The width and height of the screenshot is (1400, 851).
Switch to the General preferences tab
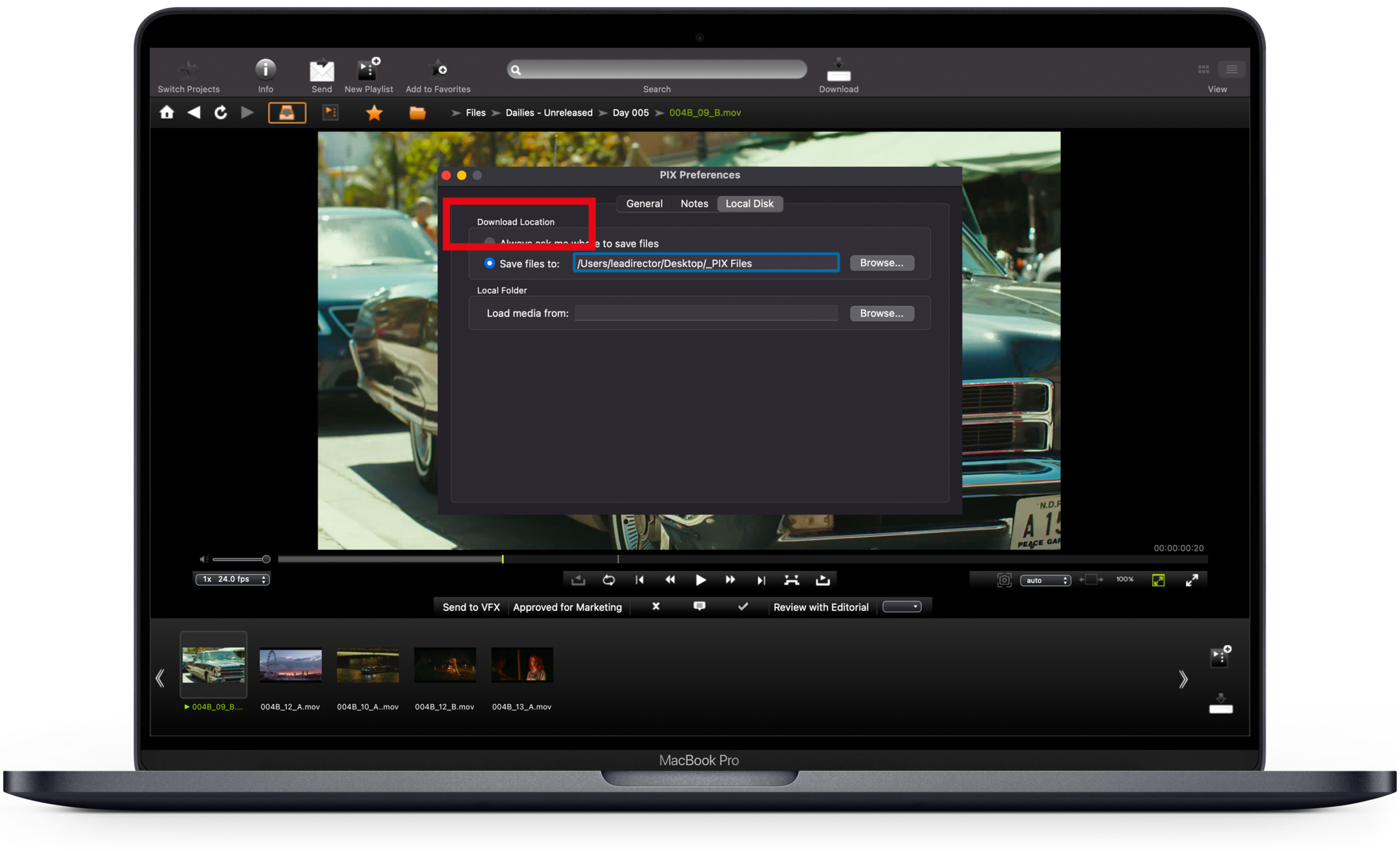(x=644, y=203)
